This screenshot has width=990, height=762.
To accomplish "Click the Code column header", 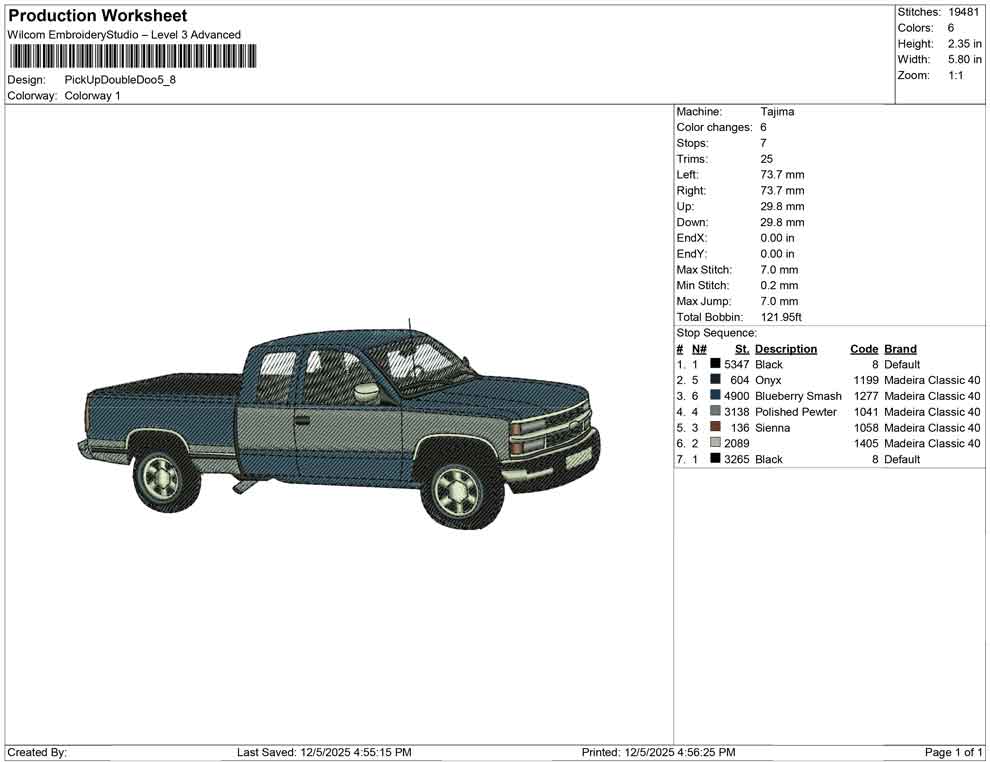I will tap(863, 349).
